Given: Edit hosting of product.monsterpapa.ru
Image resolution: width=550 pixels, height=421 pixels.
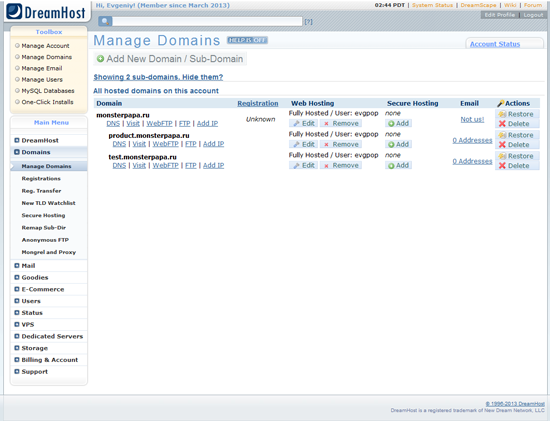Looking at the screenshot, I should (x=303, y=145).
